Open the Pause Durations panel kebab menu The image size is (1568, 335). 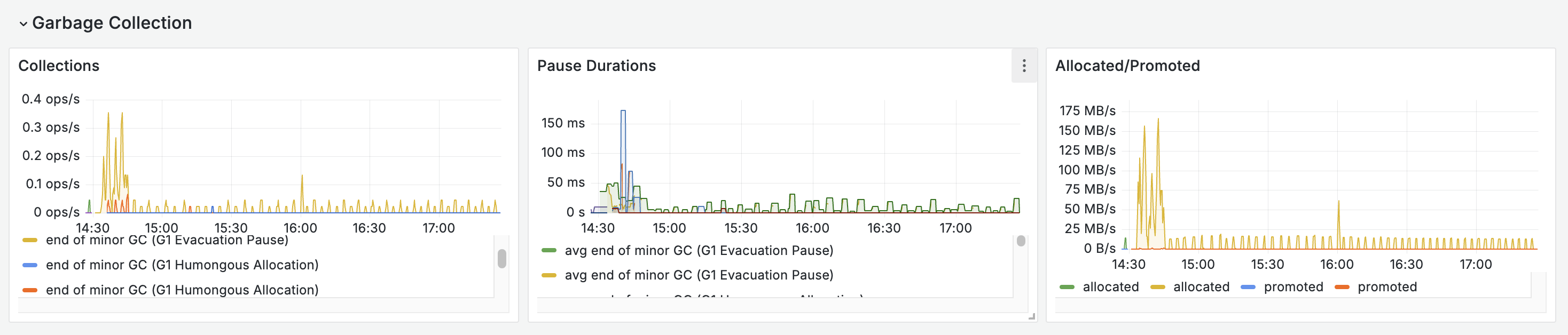coord(1024,66)
